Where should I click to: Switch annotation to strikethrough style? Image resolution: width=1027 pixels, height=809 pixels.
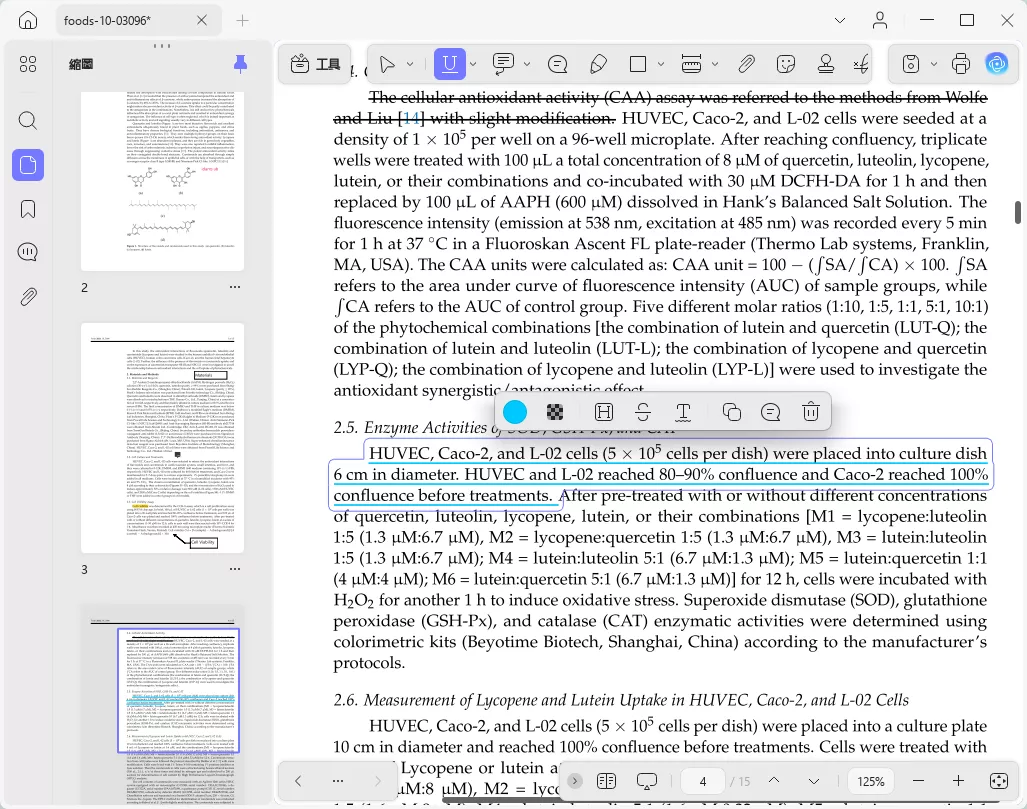point(643,412)
